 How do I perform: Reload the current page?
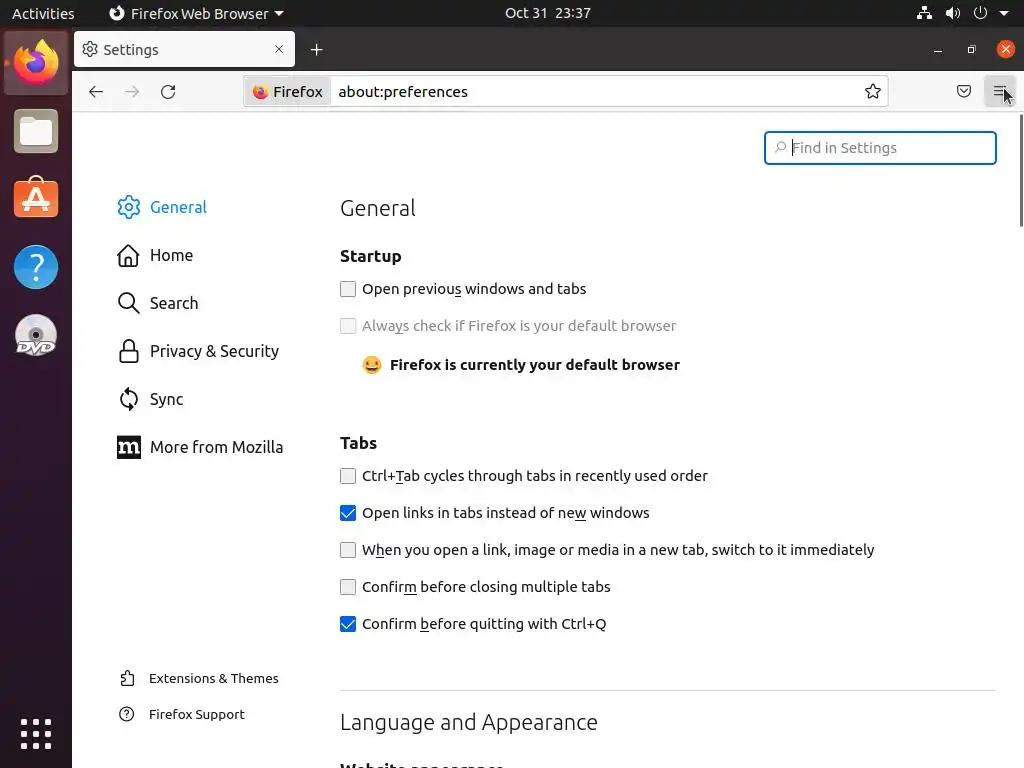[168, 91]
